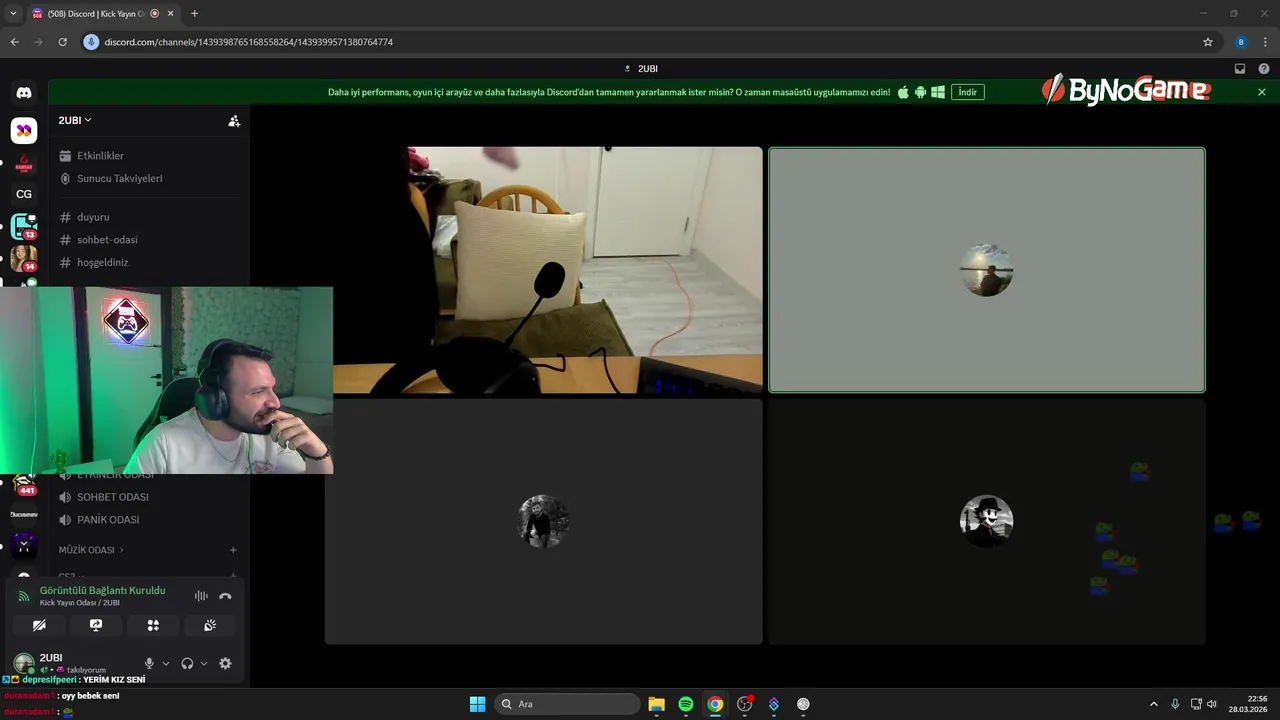The width and height of the screenshot is (1280, 720).
Task: View site information icon in address bar
Action: click(92, 42)
